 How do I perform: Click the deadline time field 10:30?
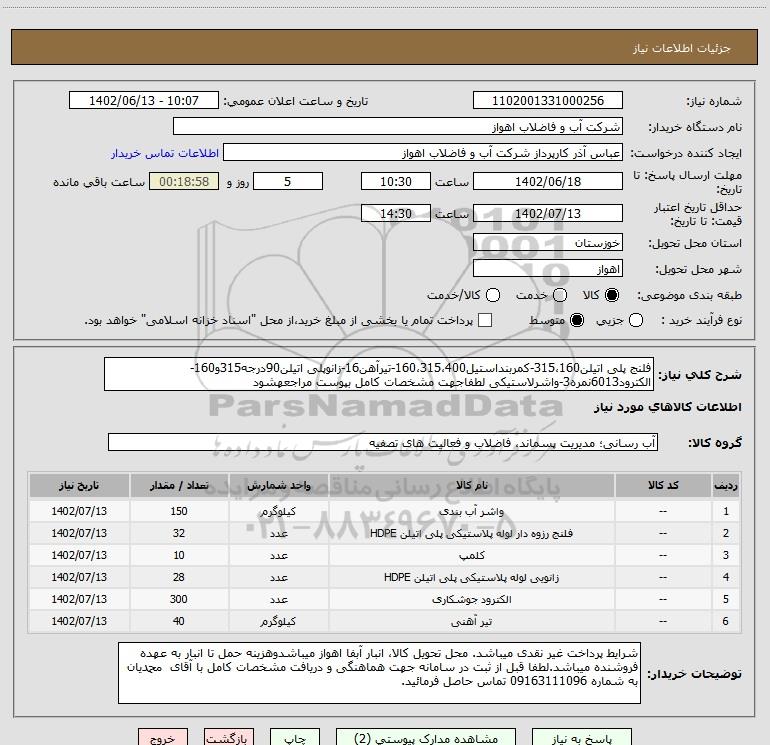[x=396, y=181]
